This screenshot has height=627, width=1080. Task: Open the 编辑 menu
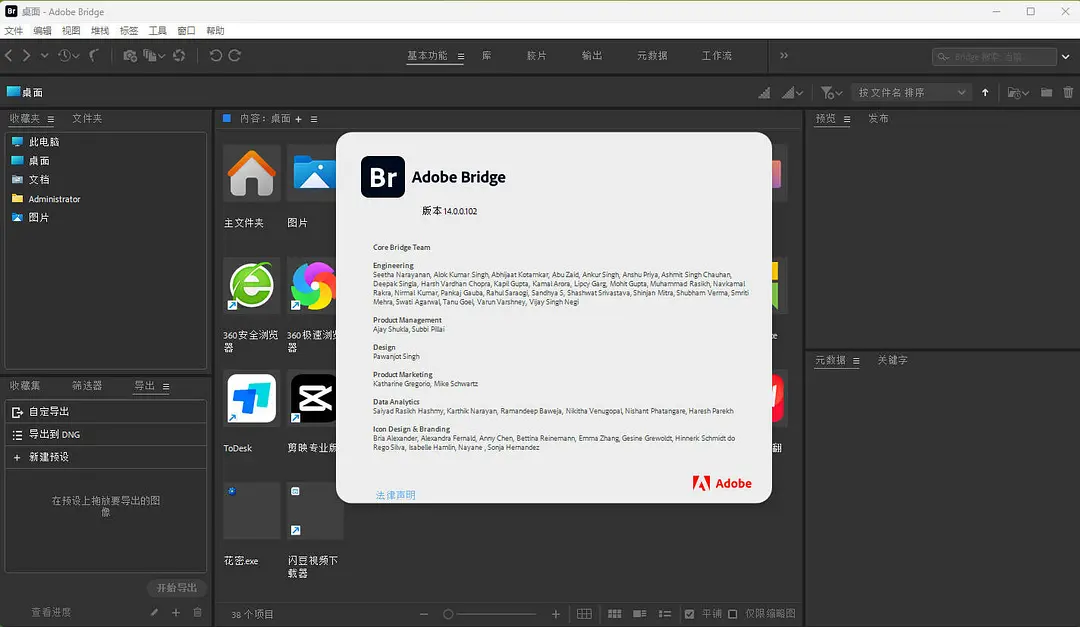[x=42, y=31]
